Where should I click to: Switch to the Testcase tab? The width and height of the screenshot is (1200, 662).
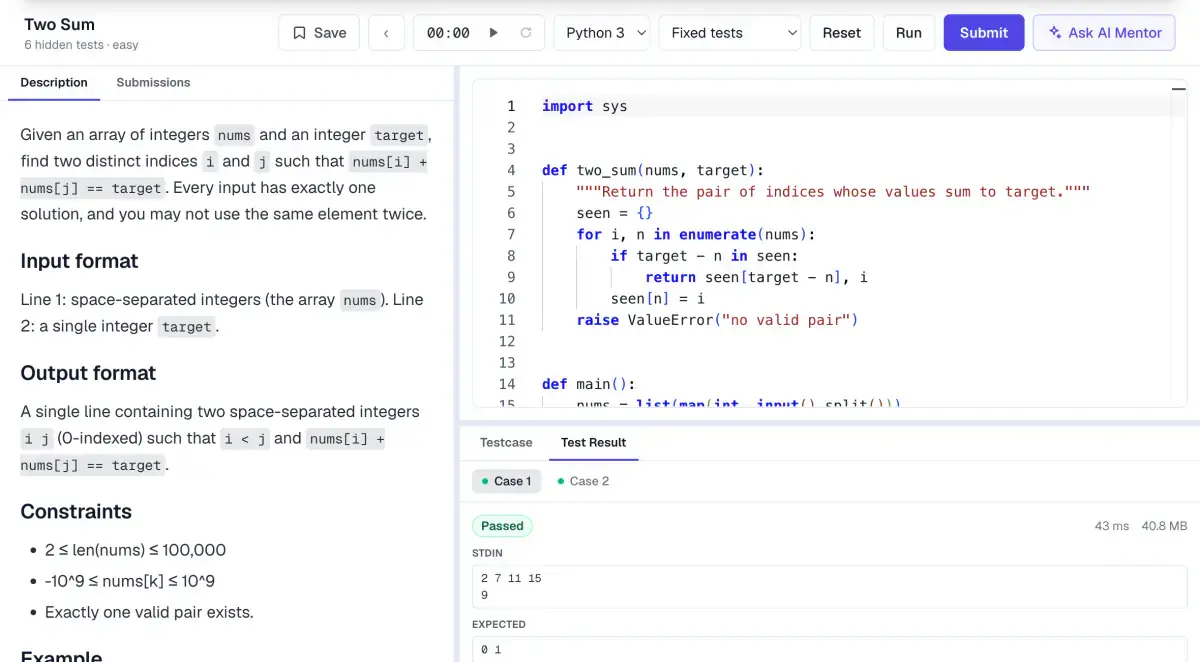tap(506, 442)
